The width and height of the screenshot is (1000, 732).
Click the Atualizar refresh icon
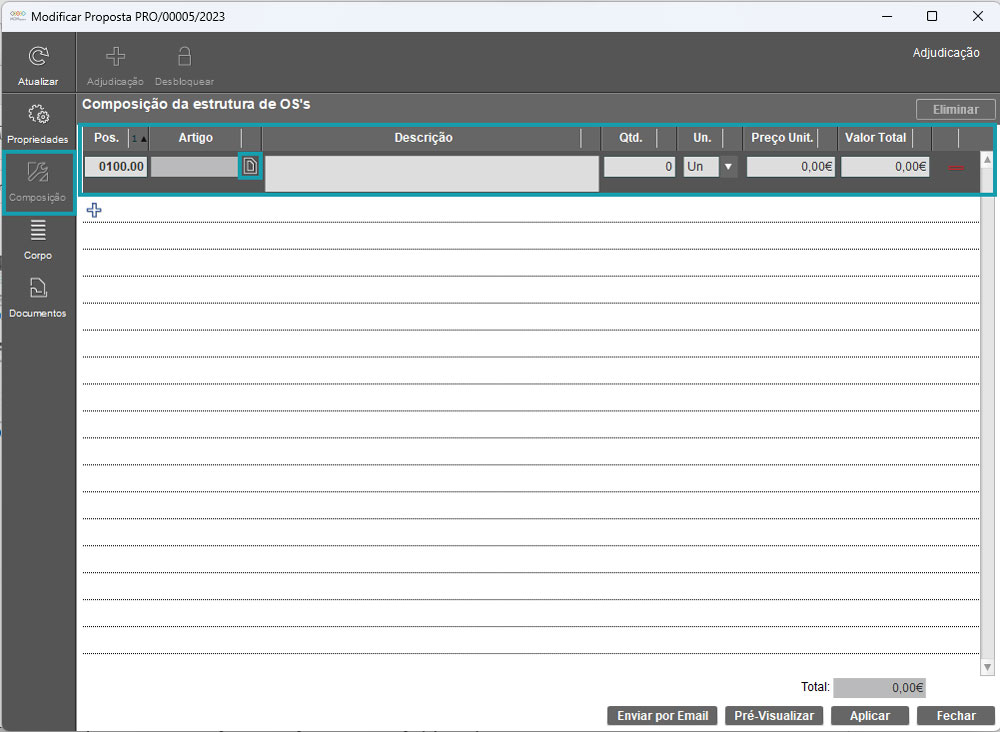tap(38, 58)
